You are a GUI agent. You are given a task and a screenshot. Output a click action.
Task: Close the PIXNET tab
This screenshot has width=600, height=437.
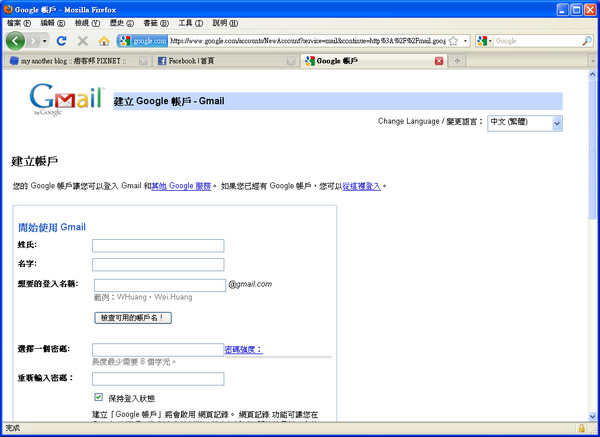point(143,61)
